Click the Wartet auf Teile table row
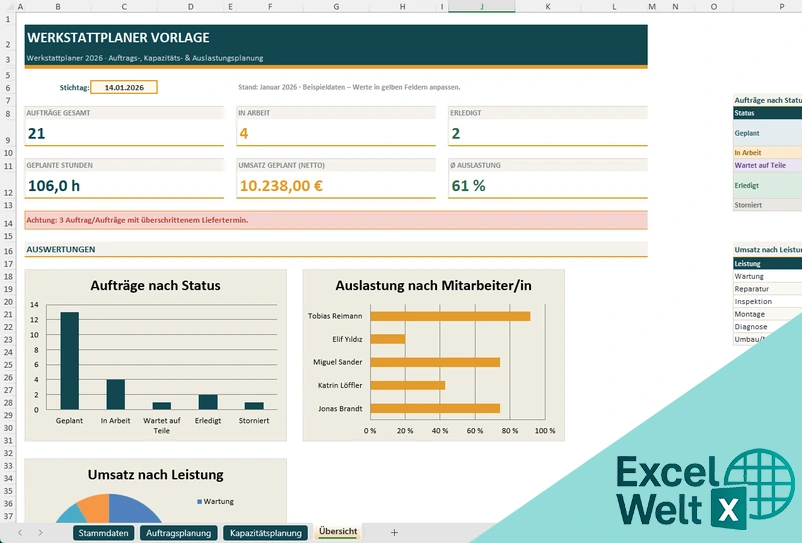Viewport: 802px width, 543px height. (x=767, y=165)
